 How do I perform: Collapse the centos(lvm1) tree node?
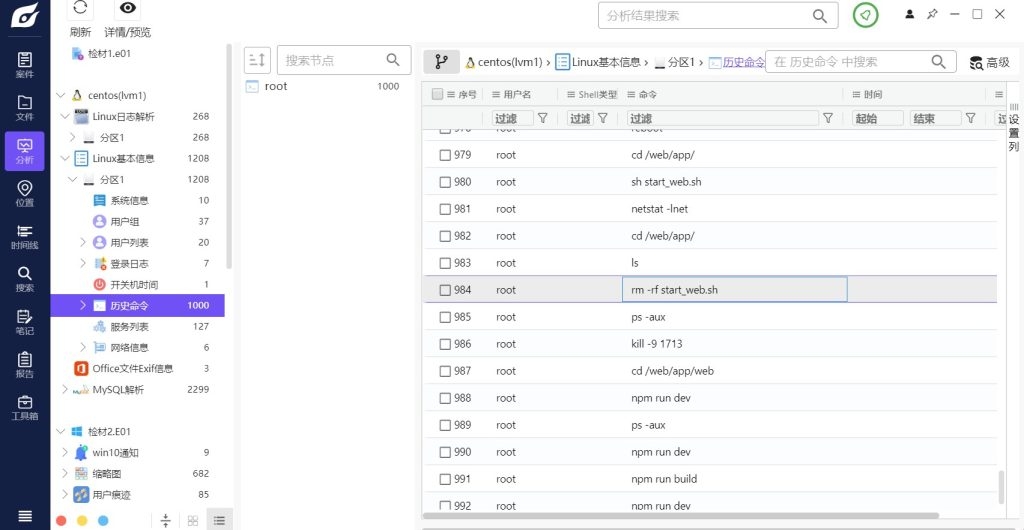tap(60, 96)
